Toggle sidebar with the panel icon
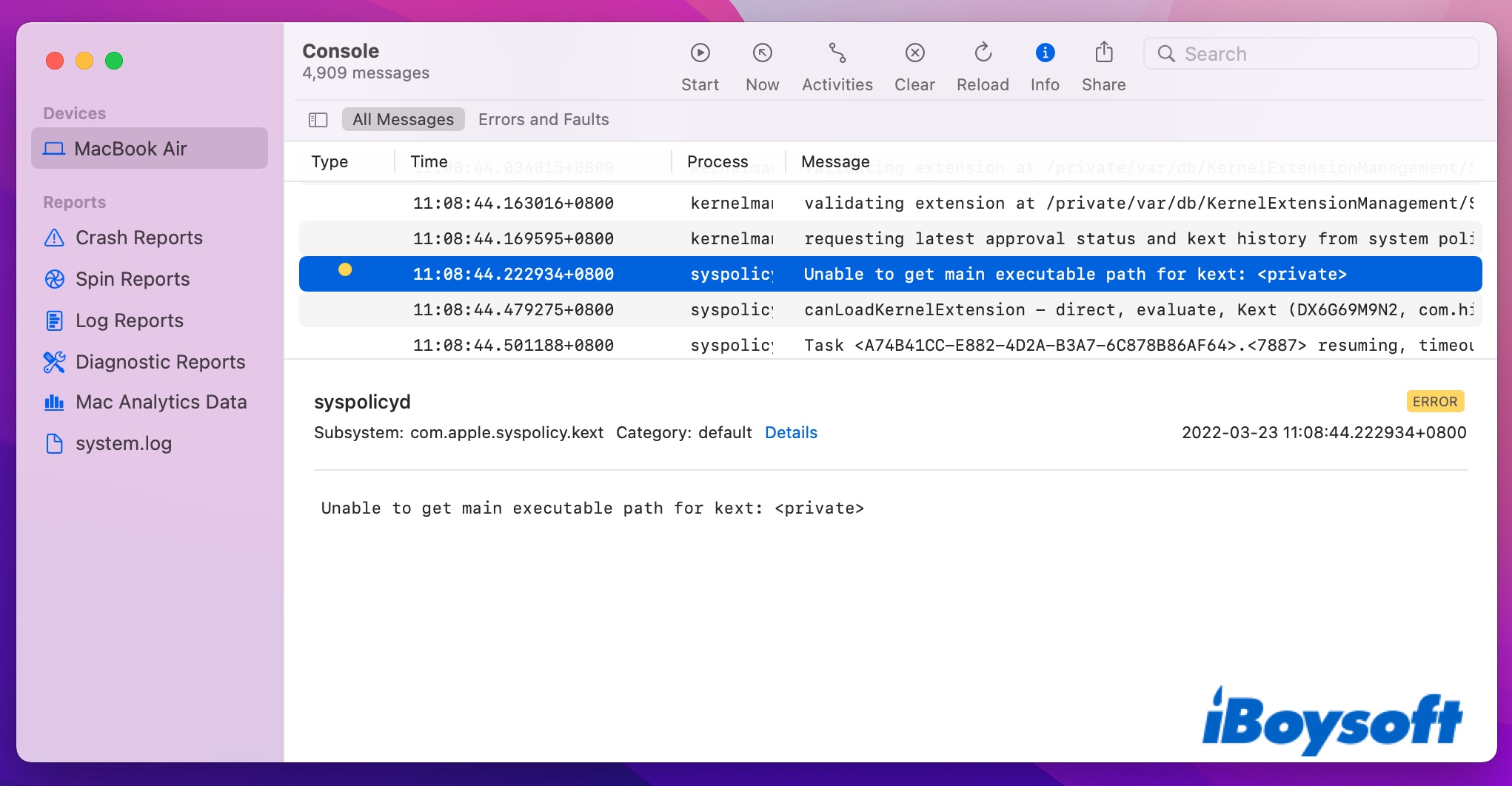Image resolution: width=1512 pixels, height=786 pixels. point(318,120)
